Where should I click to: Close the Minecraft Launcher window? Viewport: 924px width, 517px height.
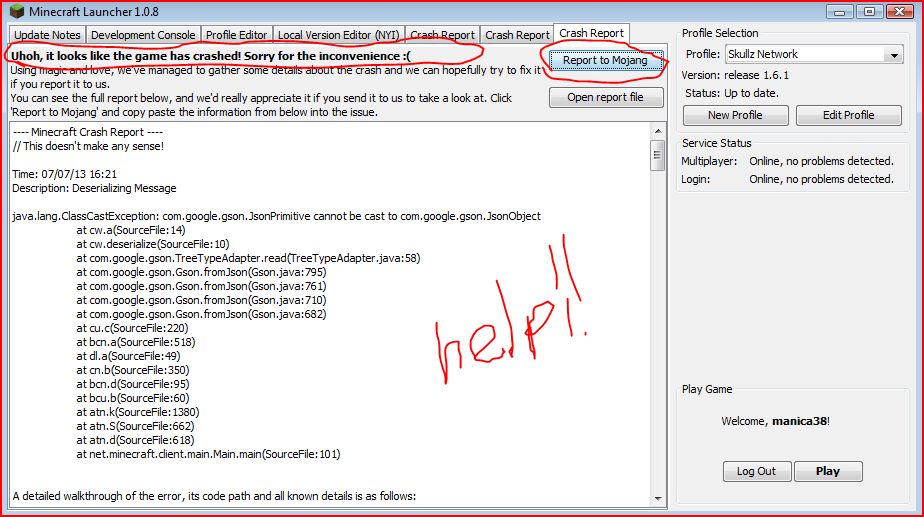(899, 11)
